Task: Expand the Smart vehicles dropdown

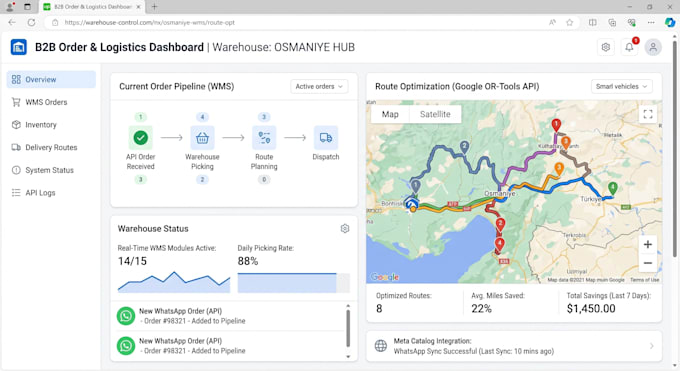Action: click(x=622, y=86)
